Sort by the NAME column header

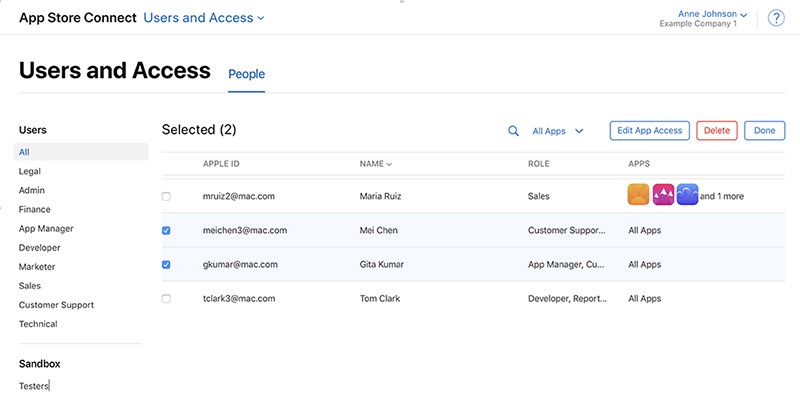point(376,164)
